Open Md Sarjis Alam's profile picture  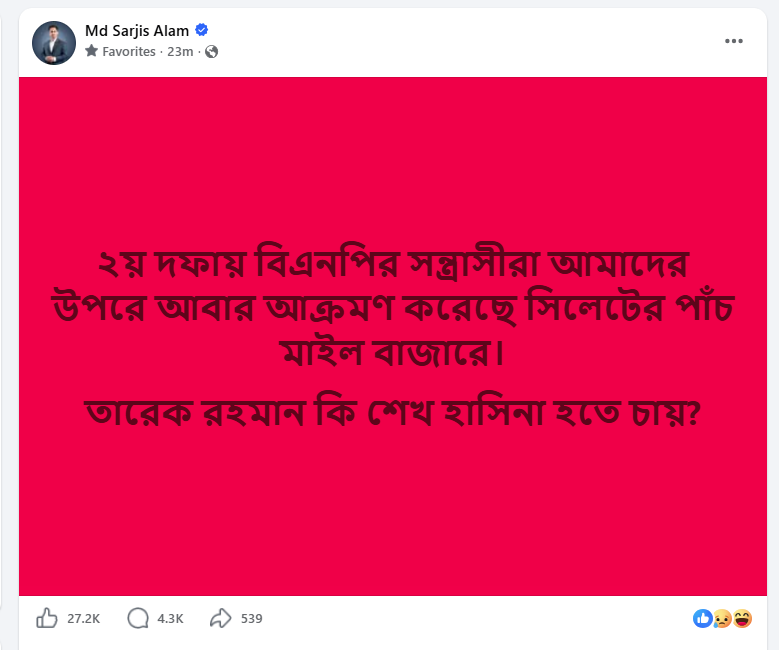pos(54,43)
